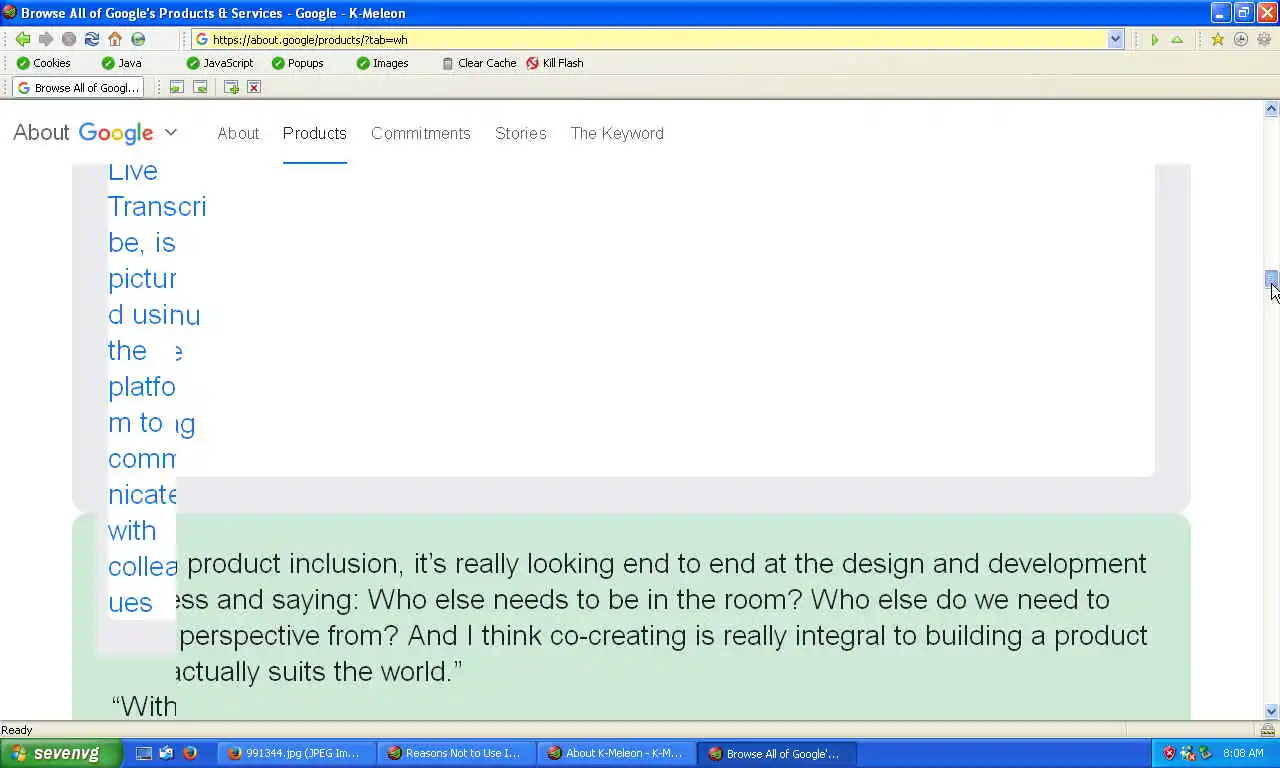1280x768 pixels.
Task: Launch Outlook Express from quick launch
Action: [x=166, y=753]
